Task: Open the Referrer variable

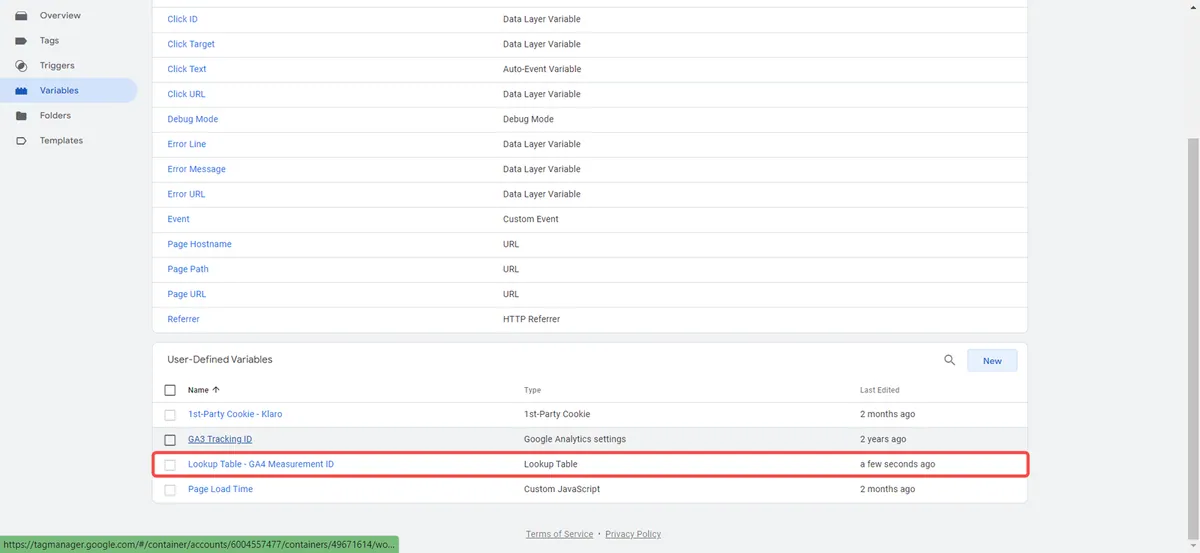Action: coord(183,319)
